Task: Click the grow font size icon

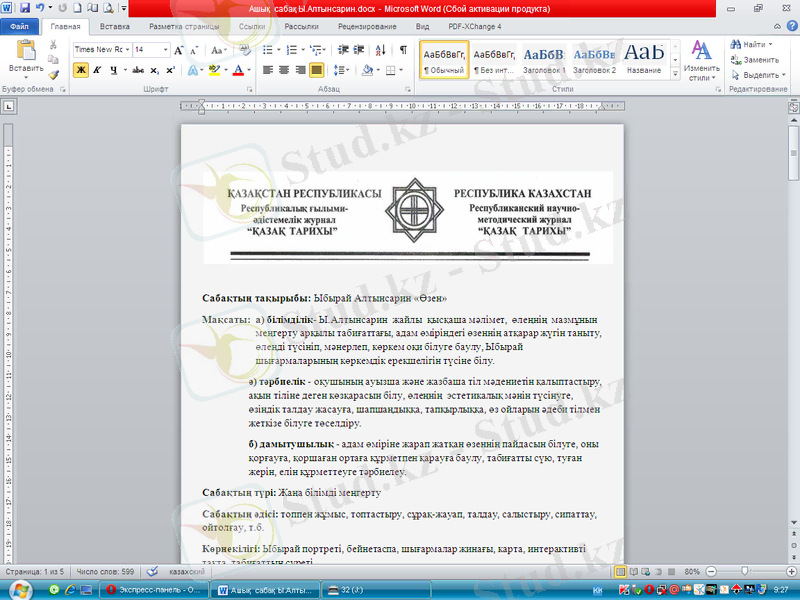Action: pyautogui.click(x=178, y=49)
